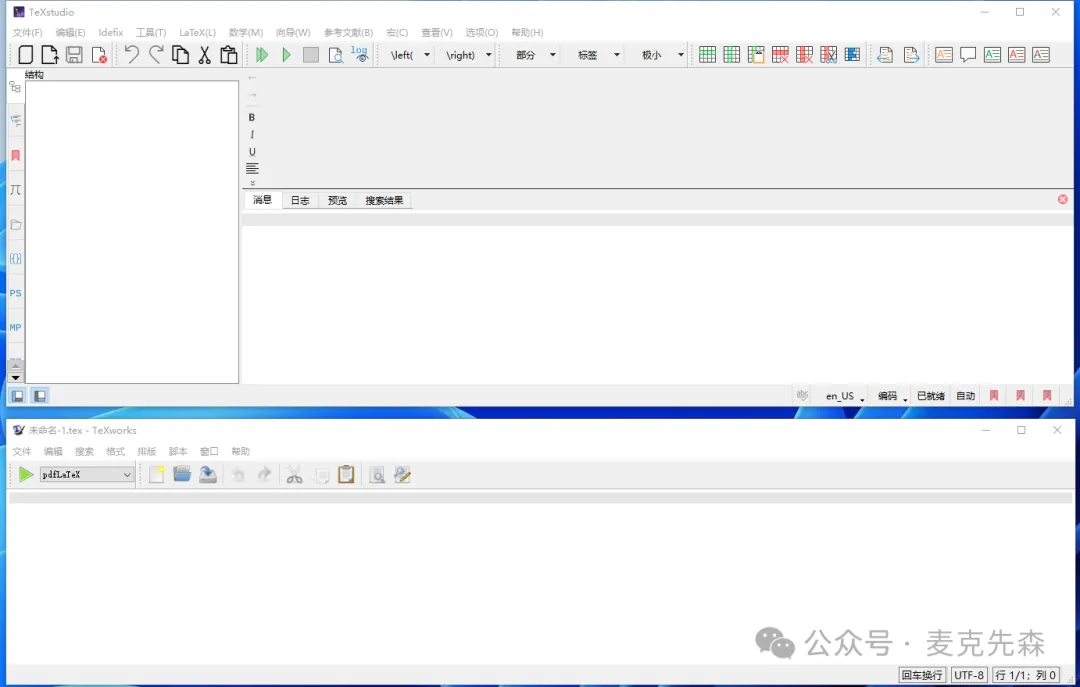Click UTF-8 encoding in TeXworks status bar
The image size is (1080, 687).
[968, 675]
